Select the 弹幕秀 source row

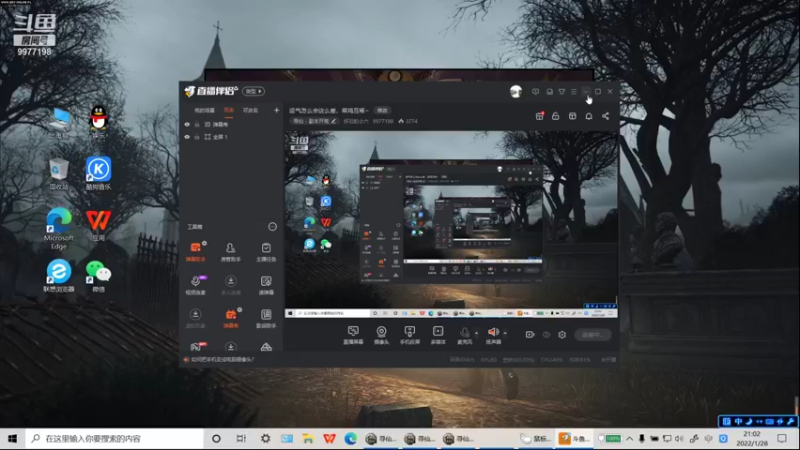(232, 124)
